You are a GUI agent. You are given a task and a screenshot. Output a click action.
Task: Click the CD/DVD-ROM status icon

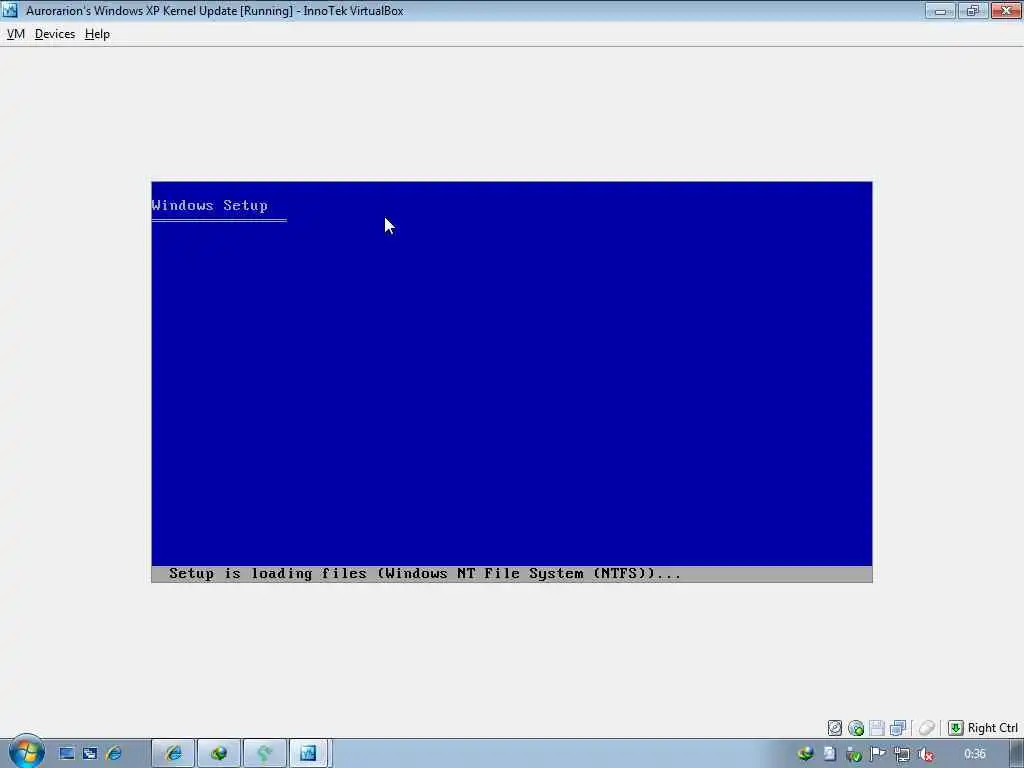pos(856,728)
